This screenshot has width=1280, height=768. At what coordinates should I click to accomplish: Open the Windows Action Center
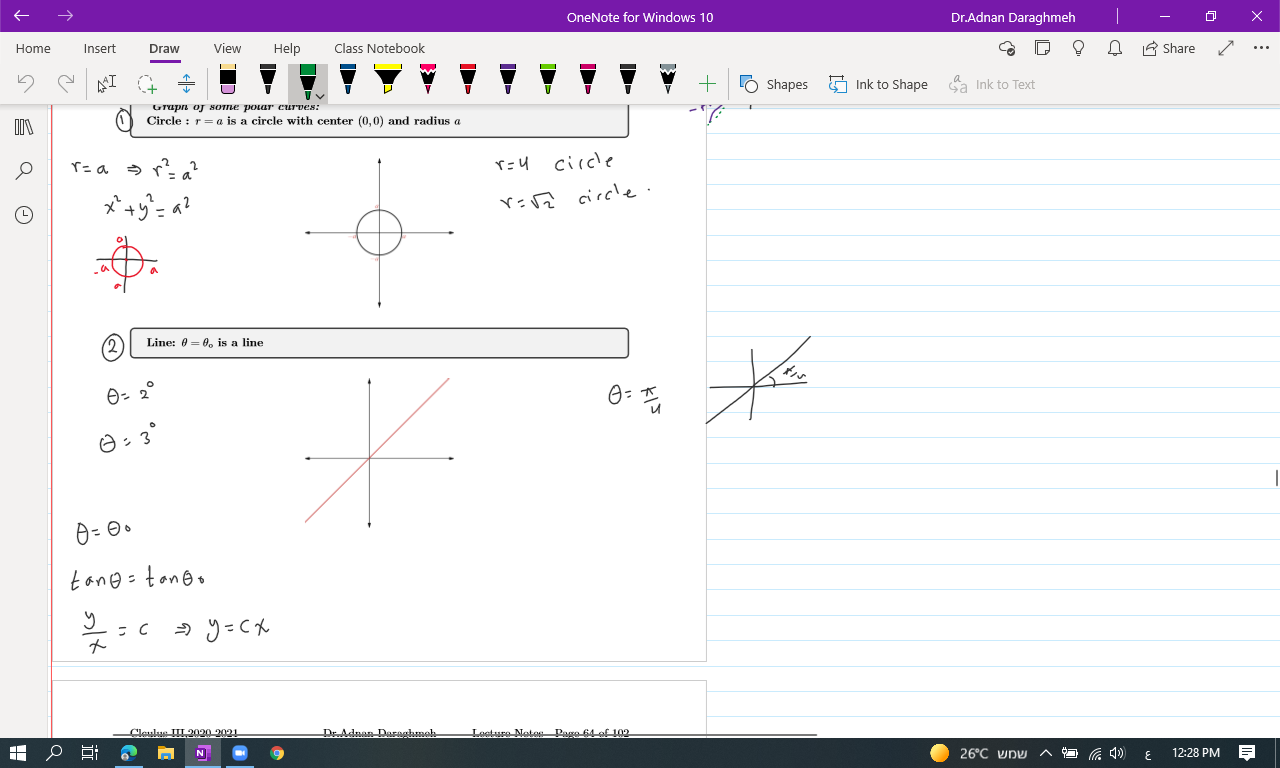click(1247, 753)
